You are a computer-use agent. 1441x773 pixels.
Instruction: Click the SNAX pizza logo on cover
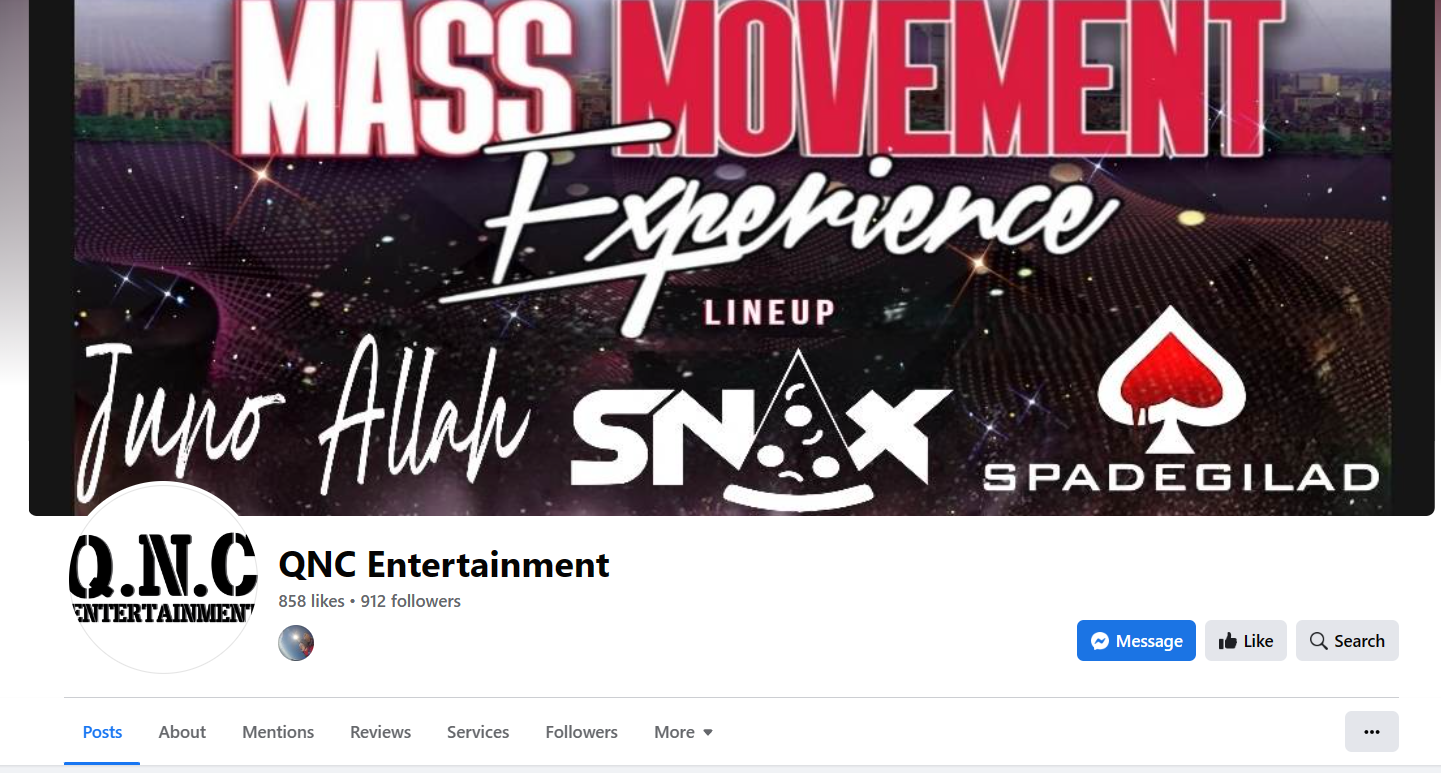(760, 430)
